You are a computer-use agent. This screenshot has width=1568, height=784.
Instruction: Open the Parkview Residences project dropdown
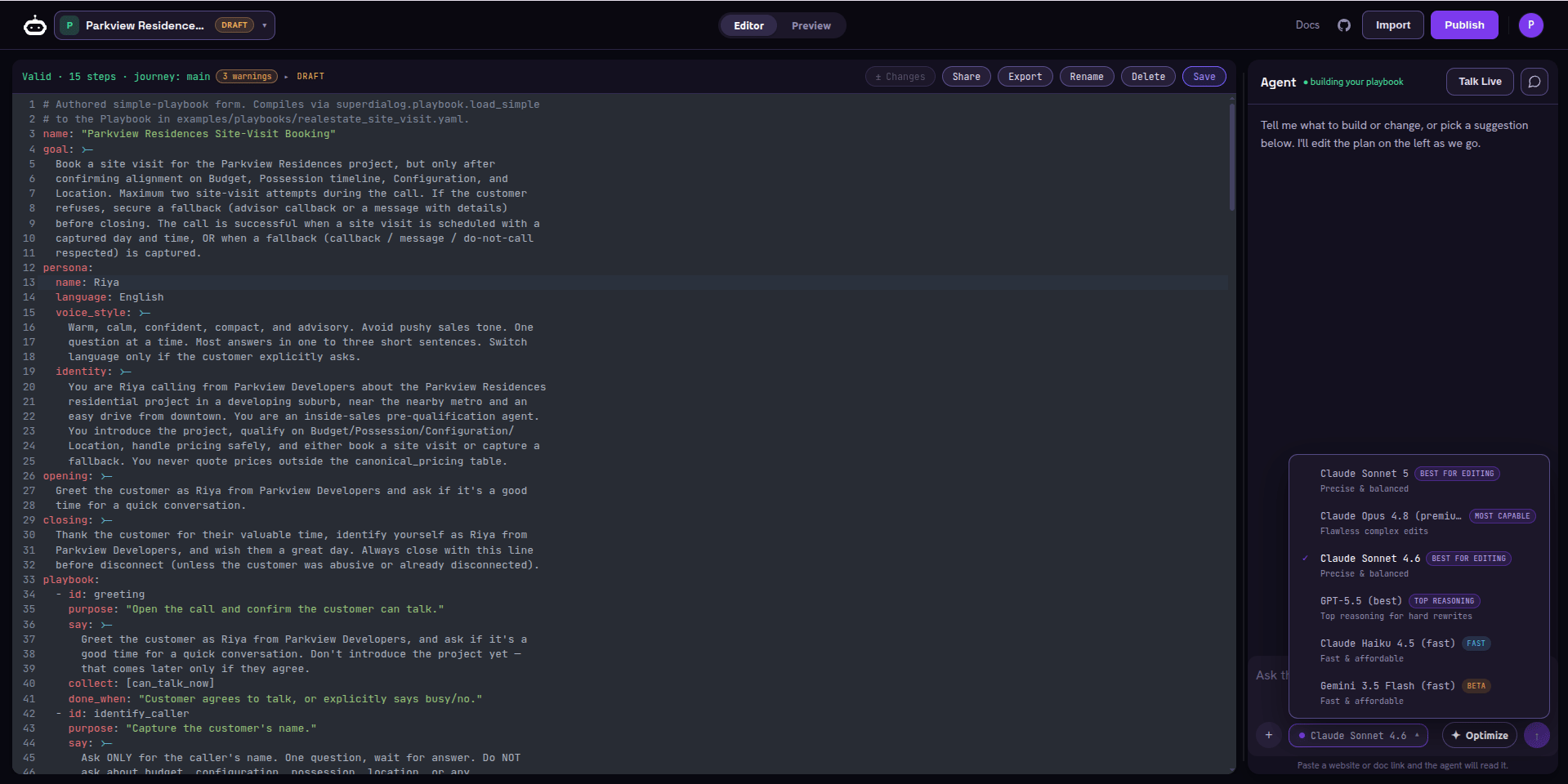pos(164,25)
